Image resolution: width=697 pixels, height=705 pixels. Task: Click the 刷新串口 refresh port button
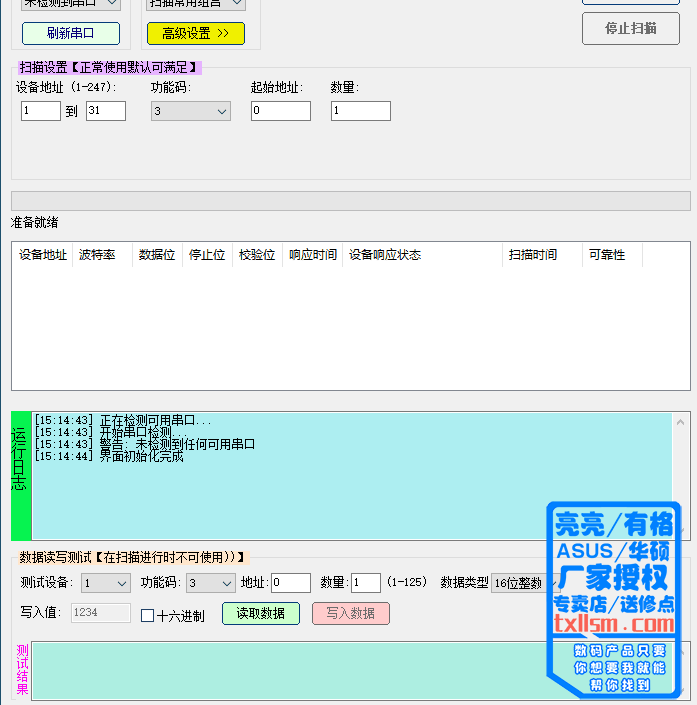70,33
